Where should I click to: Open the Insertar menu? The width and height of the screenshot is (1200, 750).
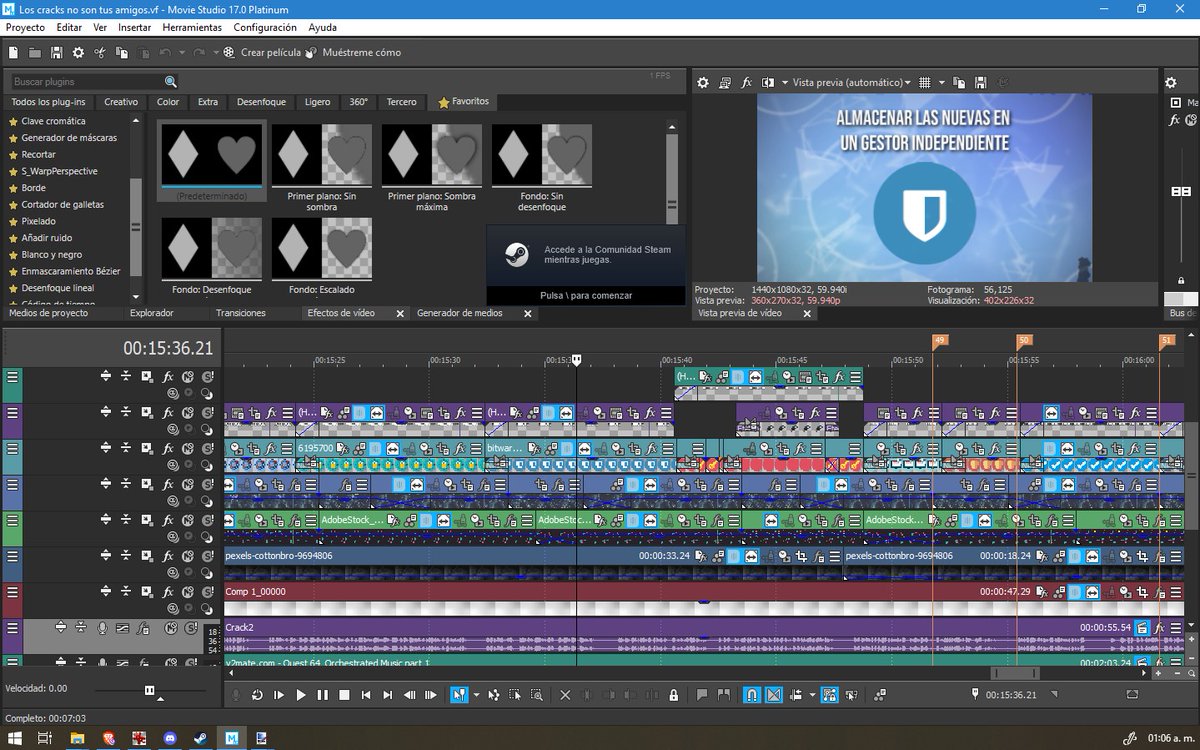click(x=134, y=28)
